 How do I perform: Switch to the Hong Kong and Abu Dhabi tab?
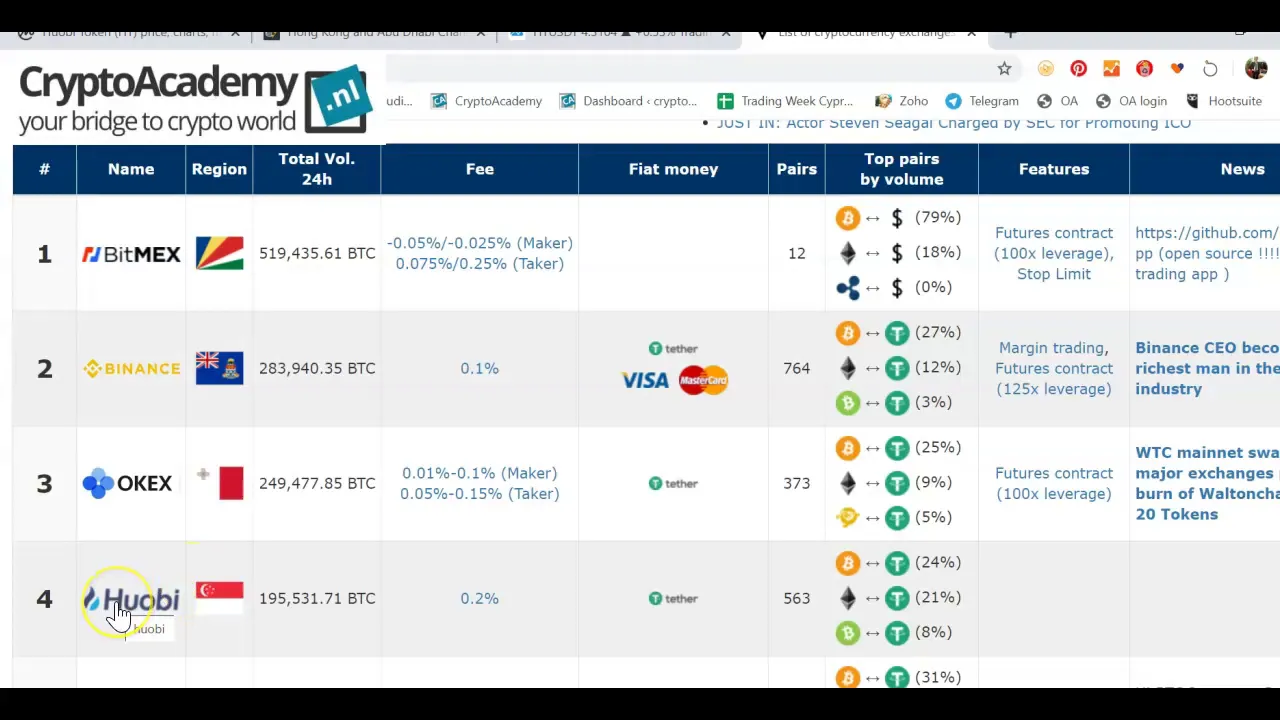(x=365, y=33)
